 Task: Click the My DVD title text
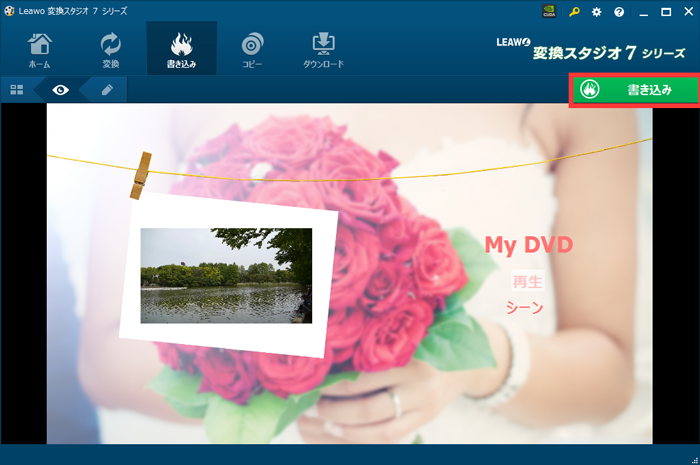coord(529,245)
